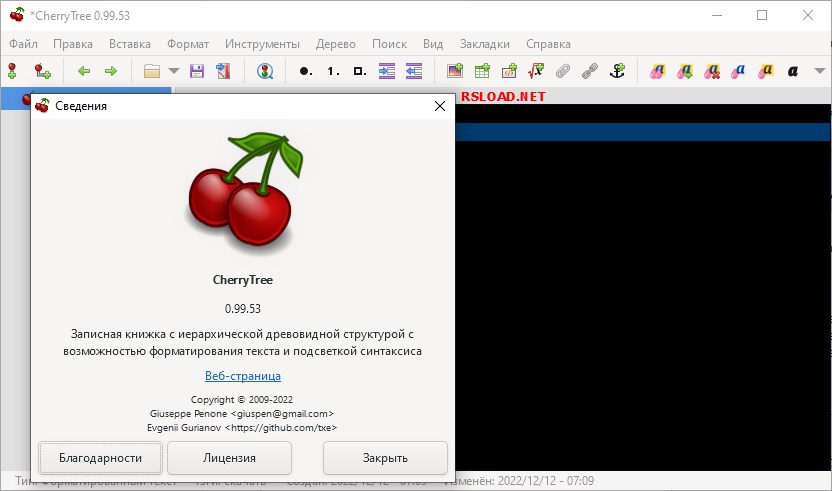Insert an anchor from the toolbar
This screenshot has width=832, height=491.
(x=617, y=71)
